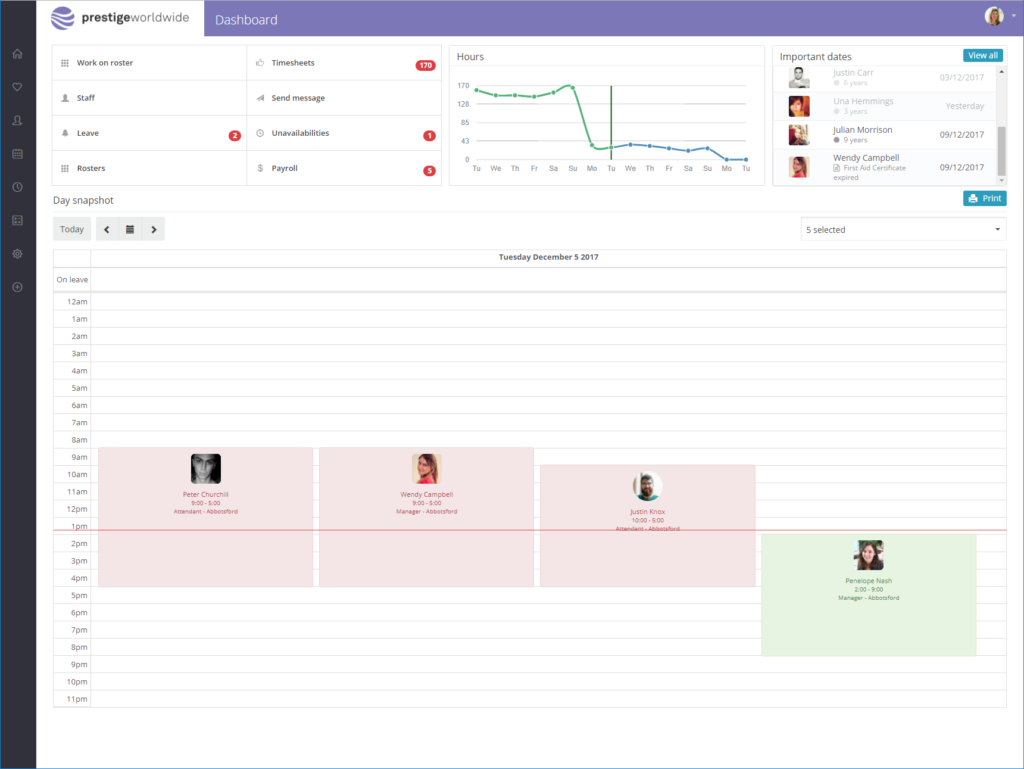Open Send message tile
Screen dimensions: 1024x769
click(344, 98)
